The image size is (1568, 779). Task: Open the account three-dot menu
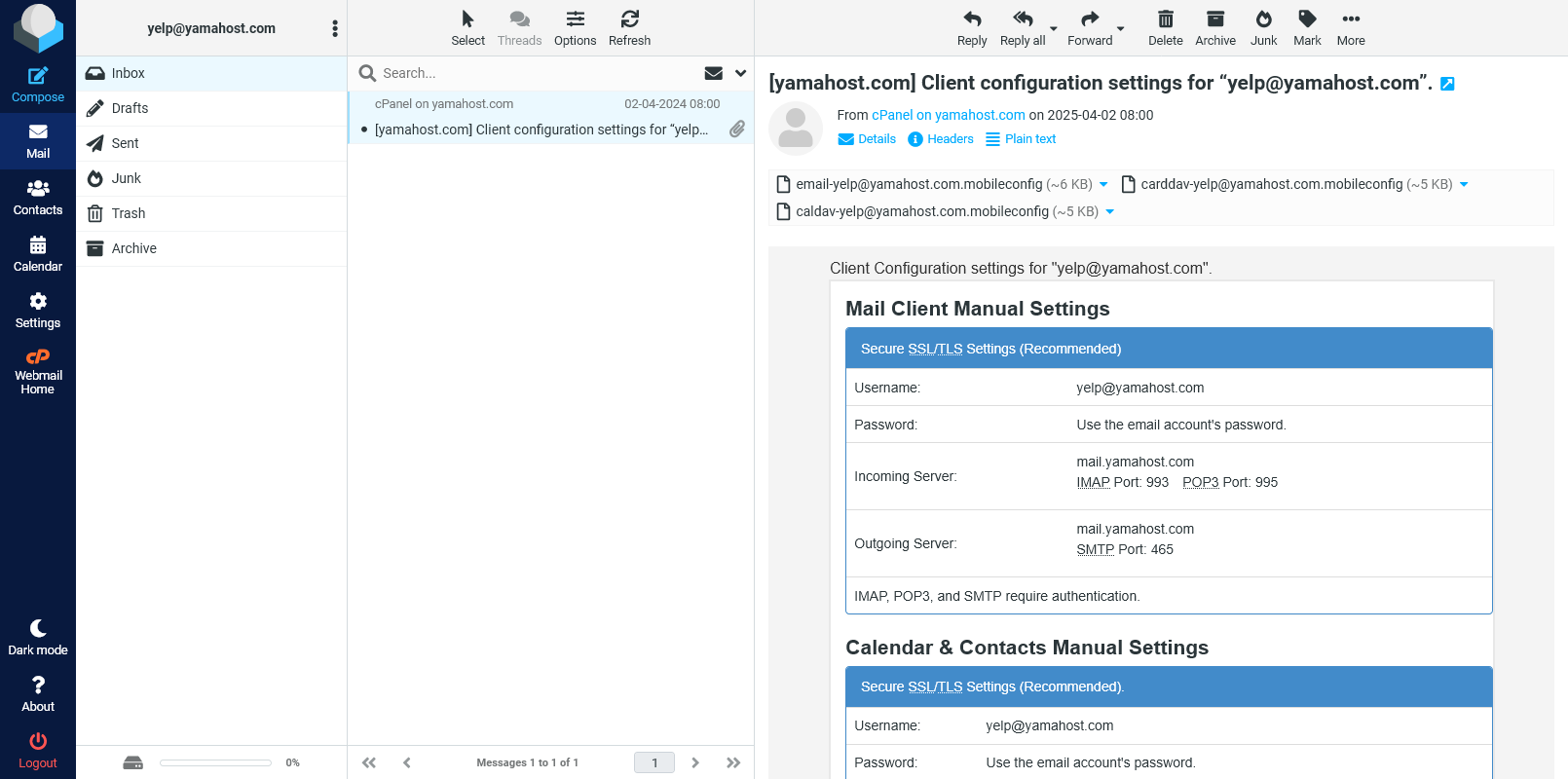click(335, 28)
